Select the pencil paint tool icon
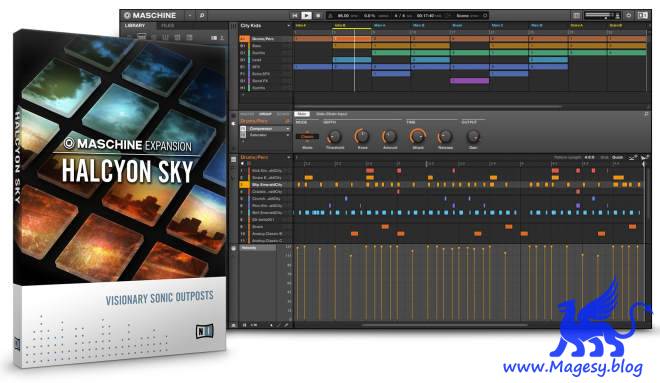The height and width of the screenshot is (383, 660). tap(286, 325)
